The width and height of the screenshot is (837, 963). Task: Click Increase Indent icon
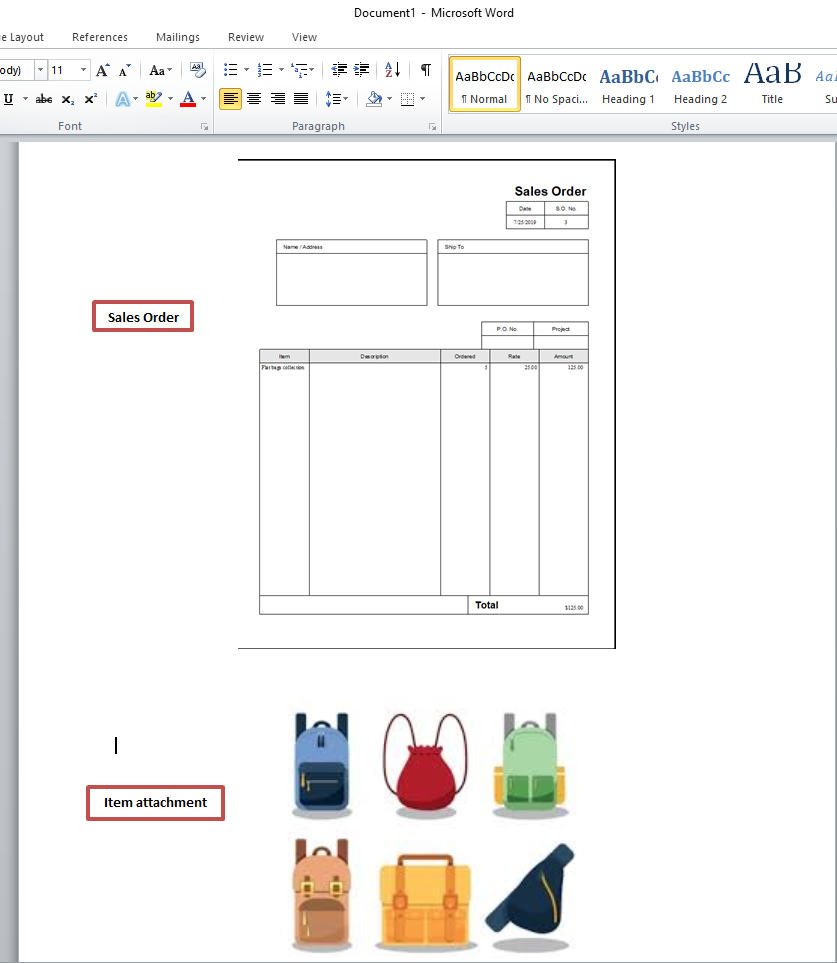(x=362, y=70)
